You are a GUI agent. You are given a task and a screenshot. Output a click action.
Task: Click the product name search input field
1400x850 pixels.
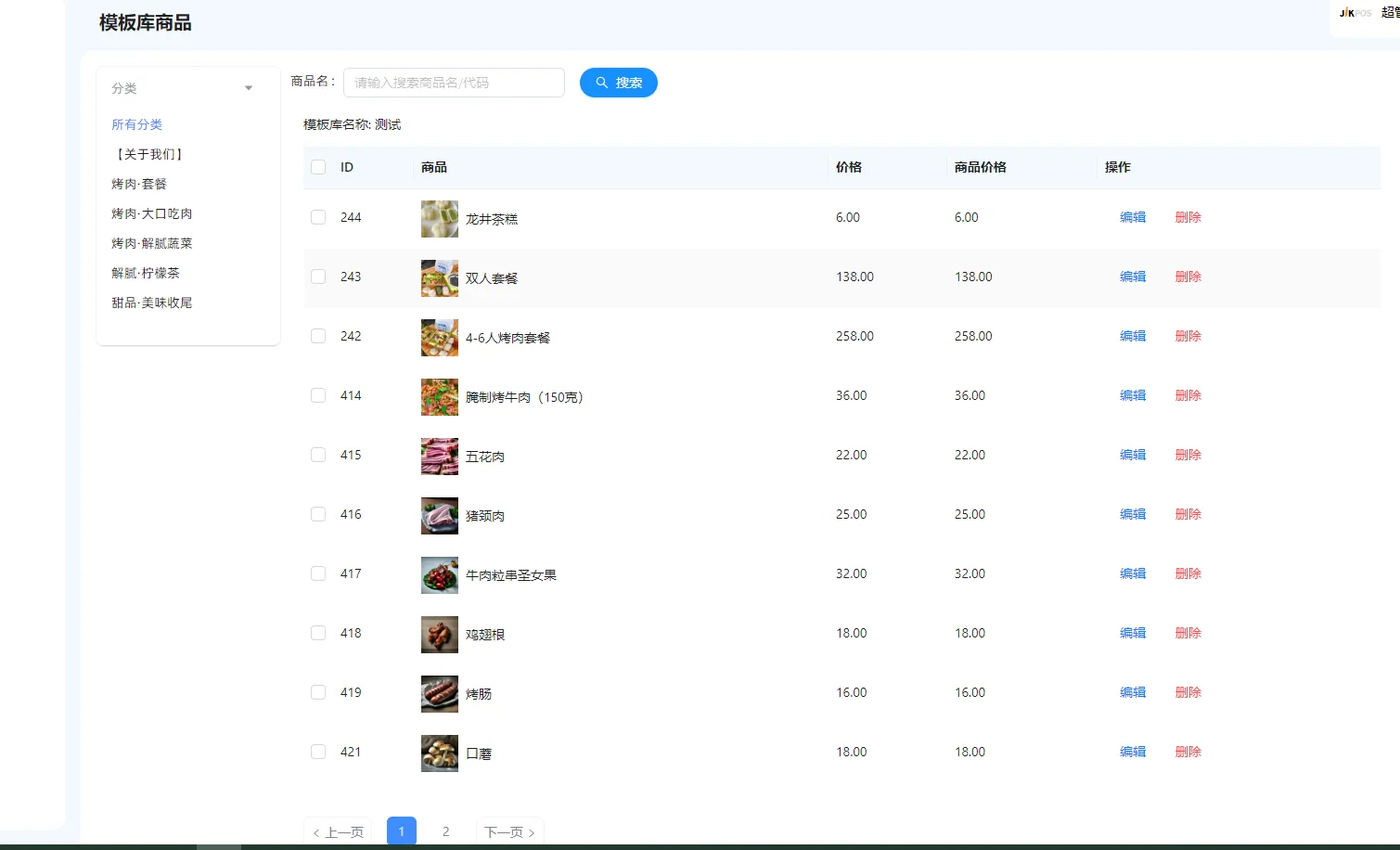click(454, 83)
